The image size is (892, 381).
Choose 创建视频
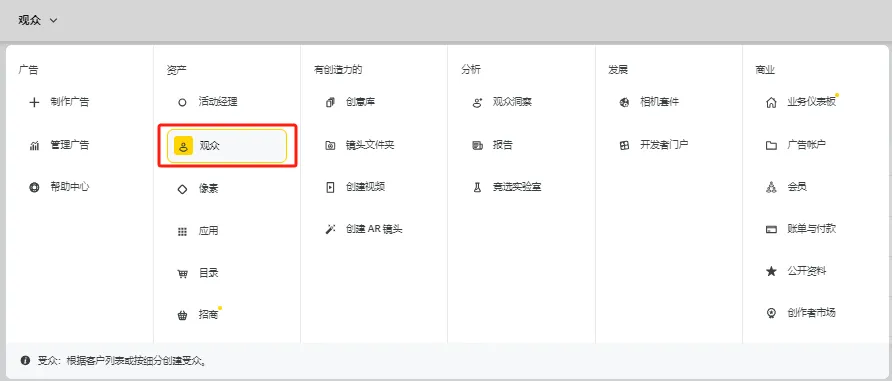(x=365, y=187)
